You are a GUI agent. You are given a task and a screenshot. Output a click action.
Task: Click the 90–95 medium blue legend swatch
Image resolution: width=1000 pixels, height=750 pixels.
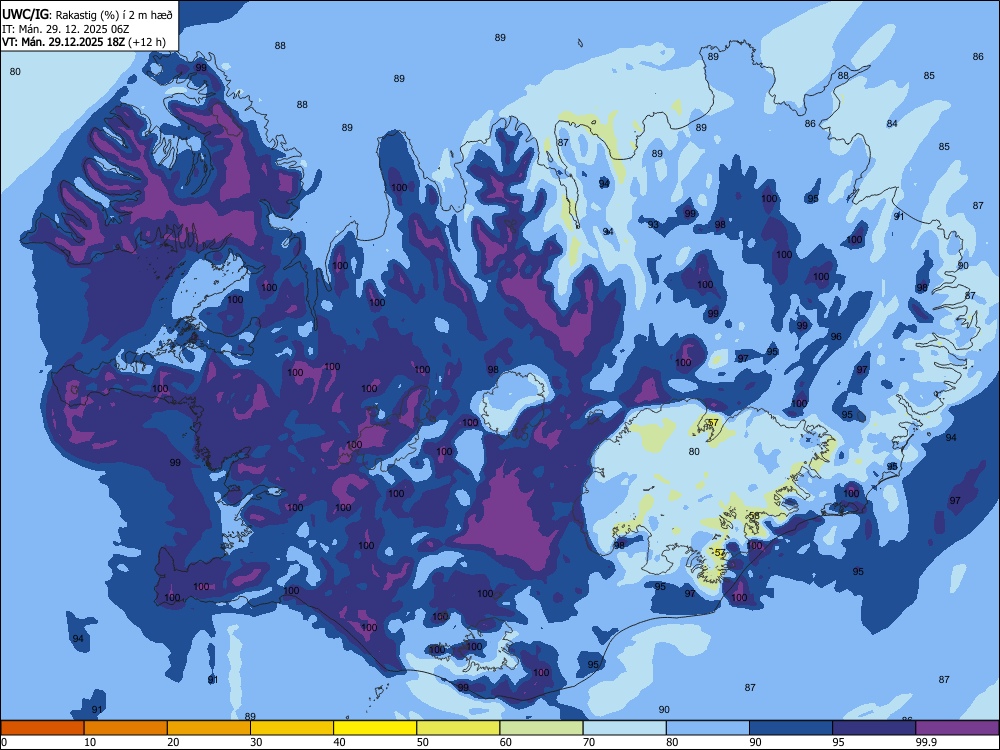791,728
